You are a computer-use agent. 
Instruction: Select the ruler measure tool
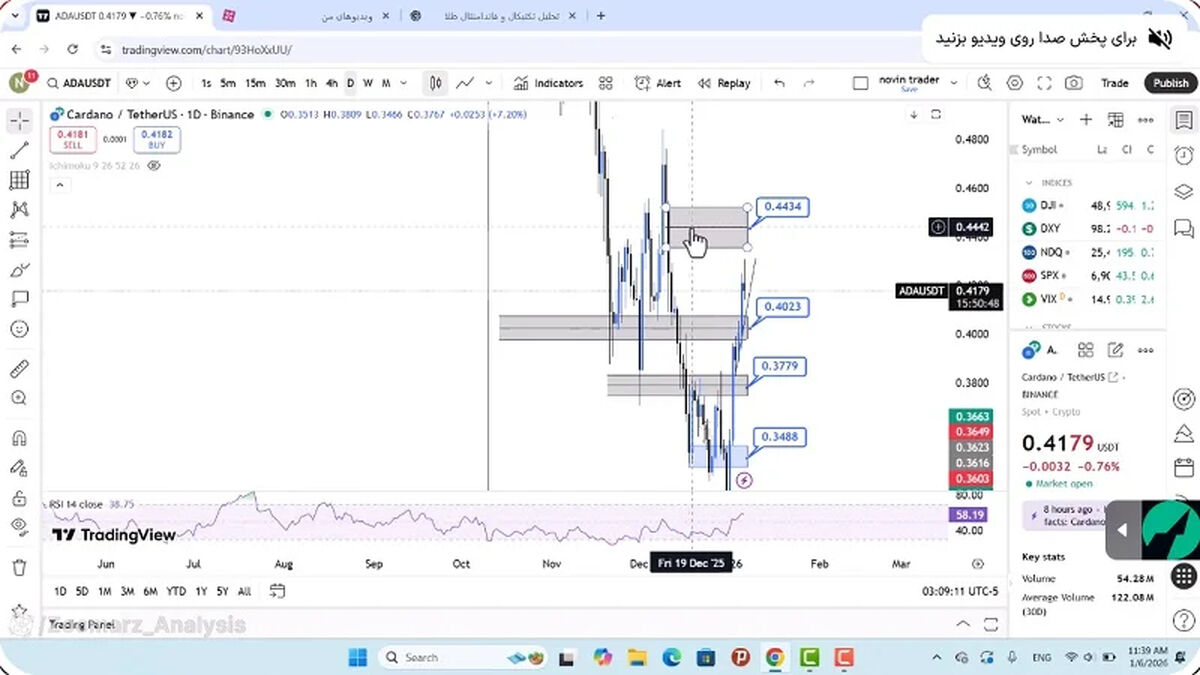coord(18,369)
